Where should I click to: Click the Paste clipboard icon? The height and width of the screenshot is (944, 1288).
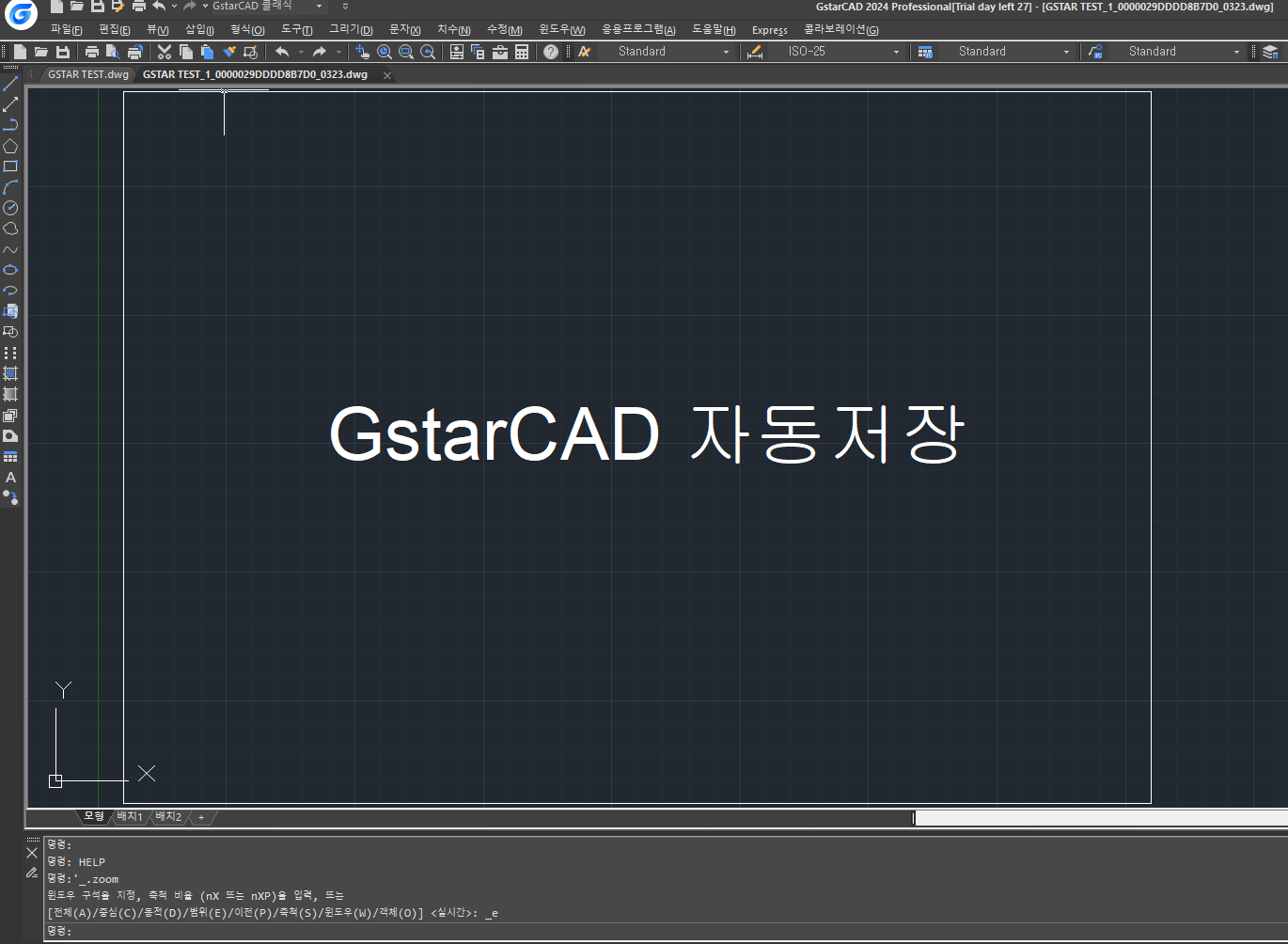[207, 52]
